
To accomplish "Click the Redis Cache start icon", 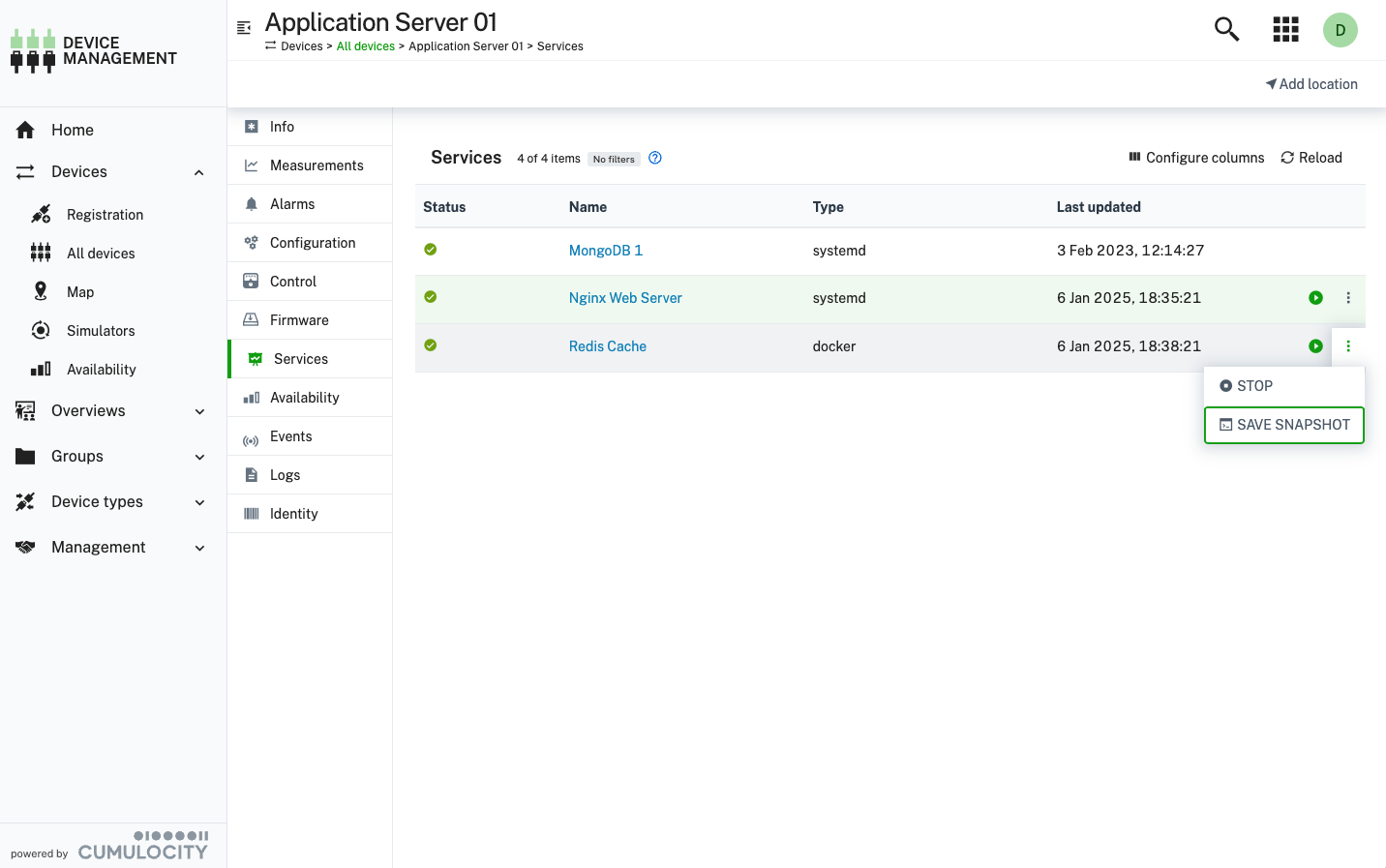I will [x=1315, y=346].
